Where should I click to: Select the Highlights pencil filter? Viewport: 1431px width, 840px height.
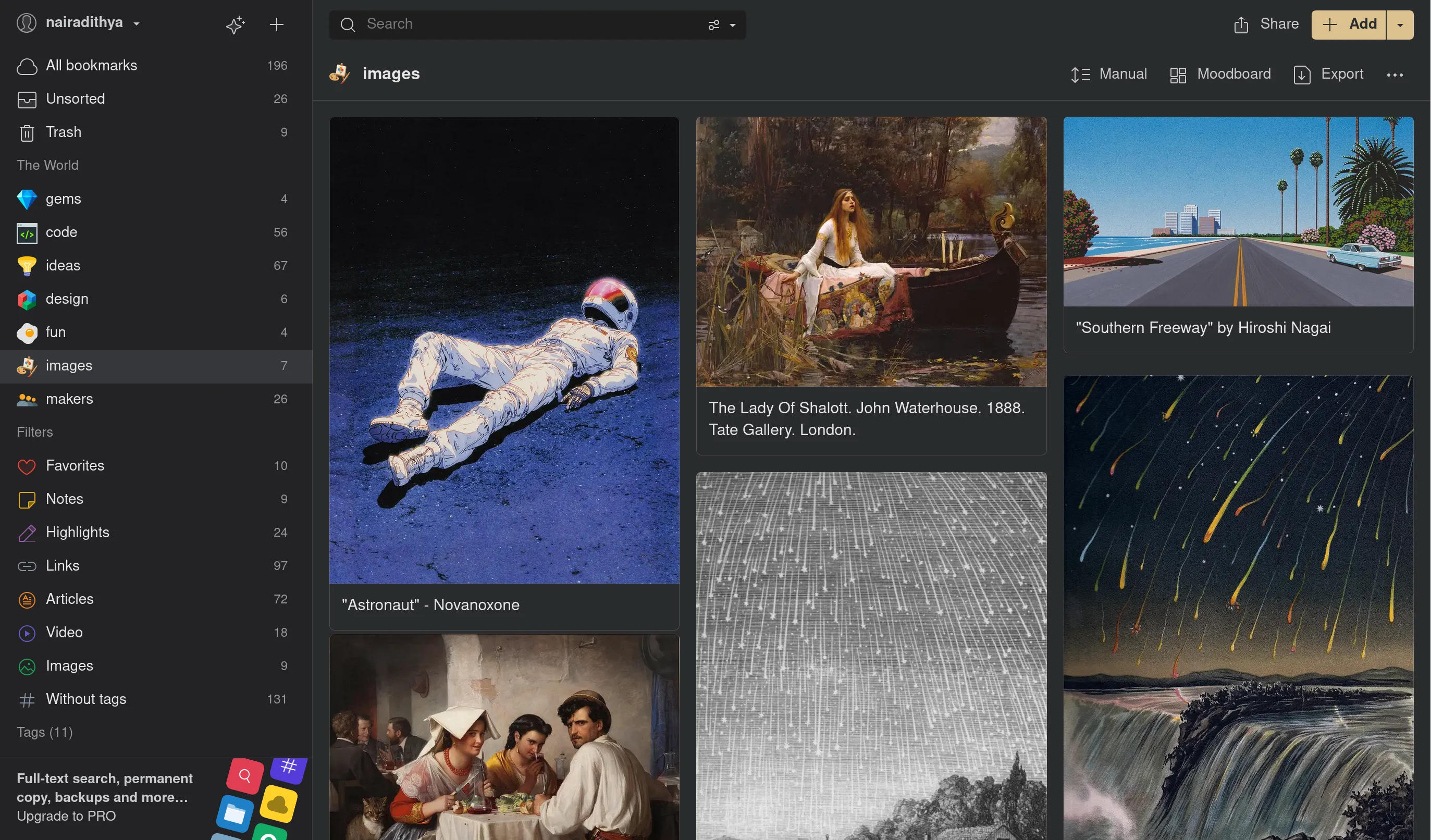click(77, 532)
